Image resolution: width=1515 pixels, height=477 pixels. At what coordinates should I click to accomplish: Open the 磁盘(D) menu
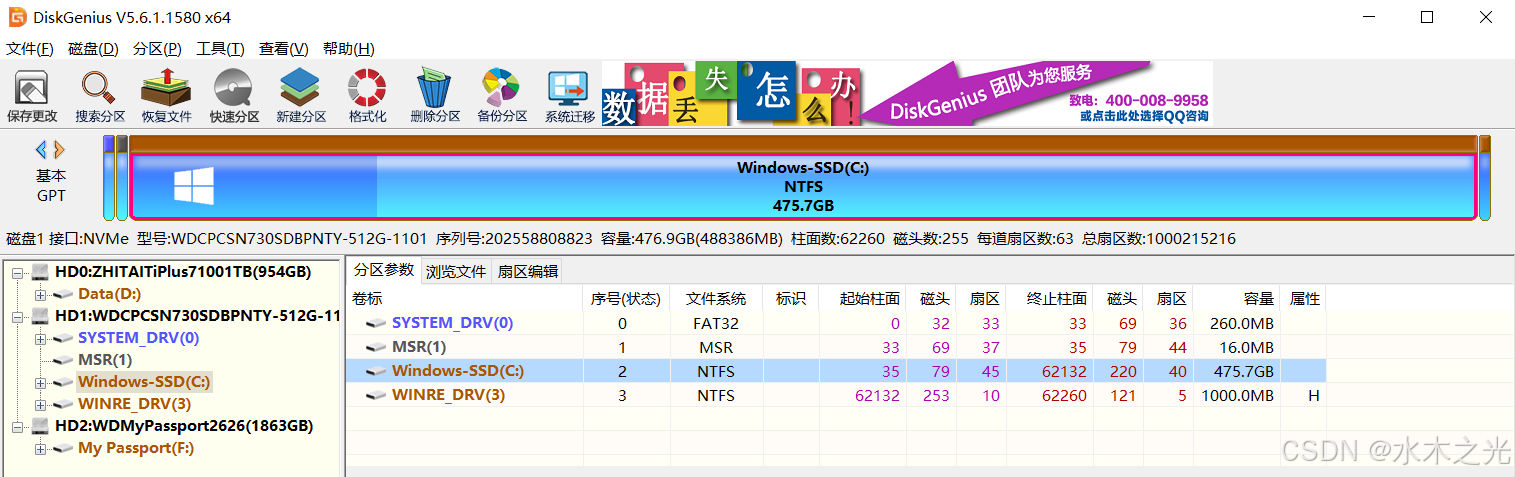(x=93, y=49)
